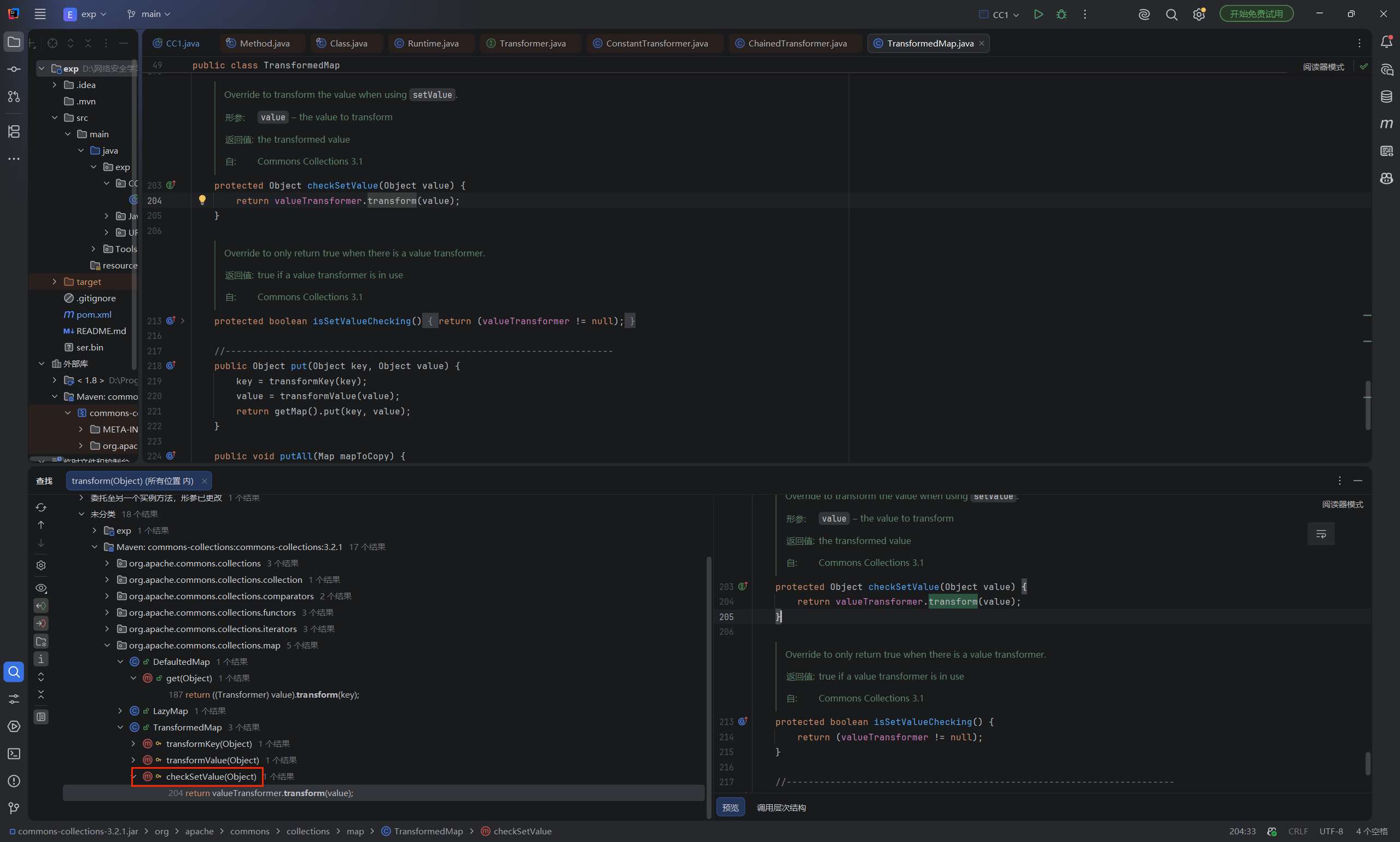This screenshot has width=1400, height=842.
Task: Toggle Reader Mode in the editor
Action: point(1323,67)
